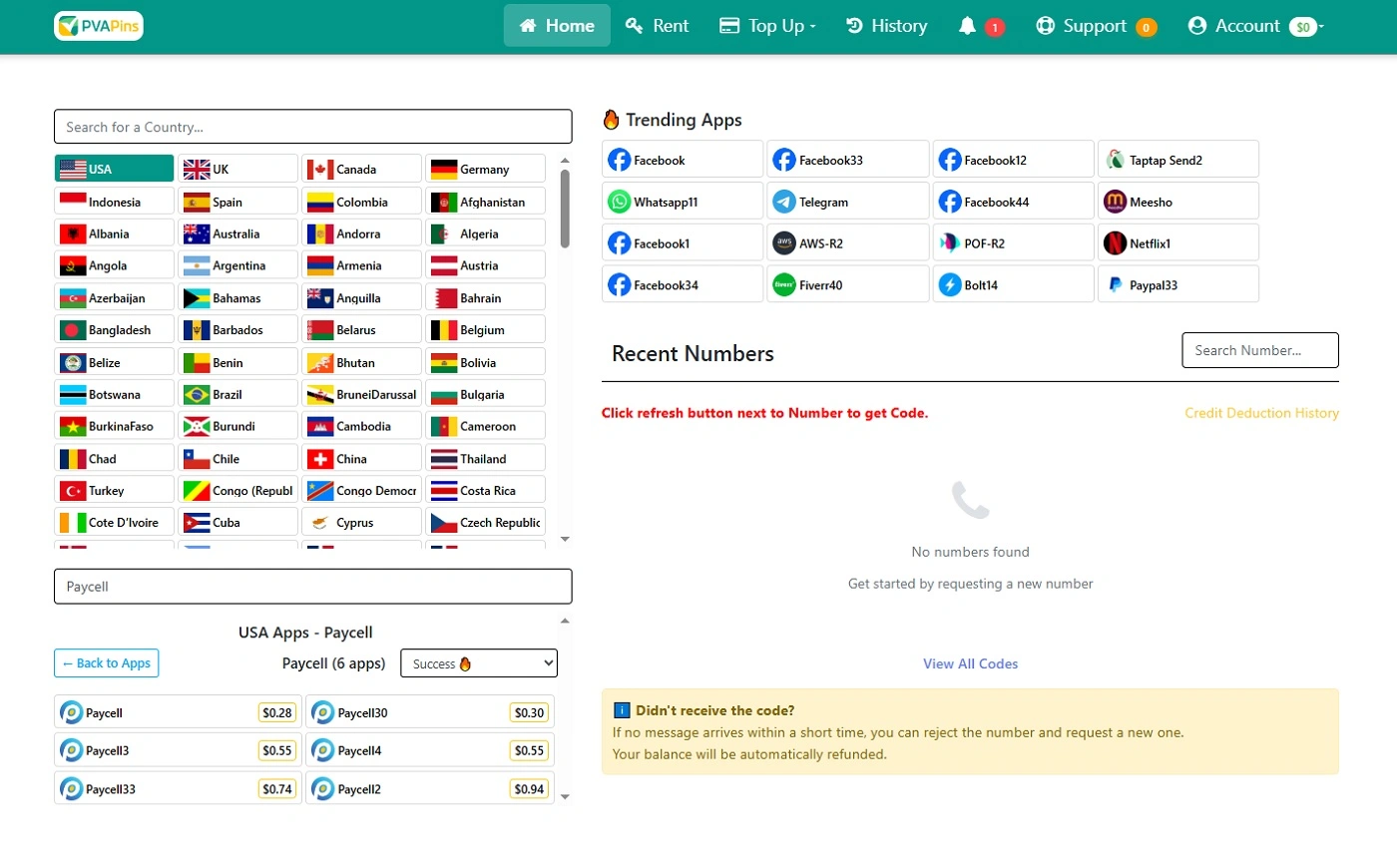This screenshot has height=868, width=1397.
Task: Pick the China flag icon
Action: 320,459
